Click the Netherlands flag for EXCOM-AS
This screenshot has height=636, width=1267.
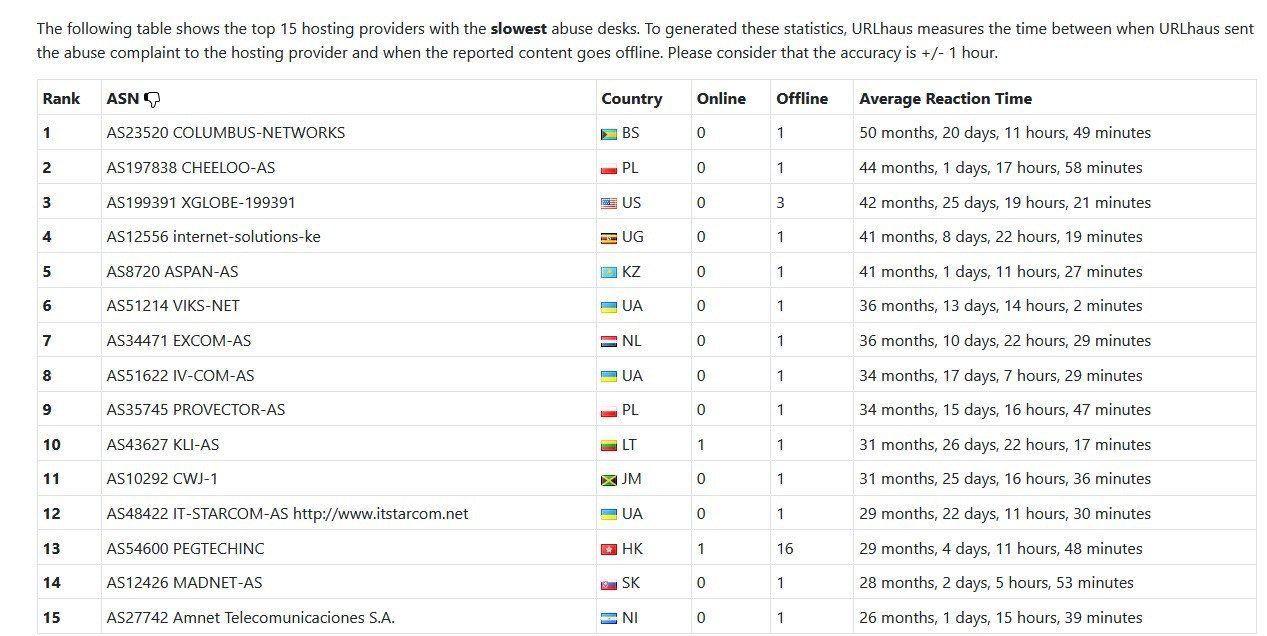[608, 341]
